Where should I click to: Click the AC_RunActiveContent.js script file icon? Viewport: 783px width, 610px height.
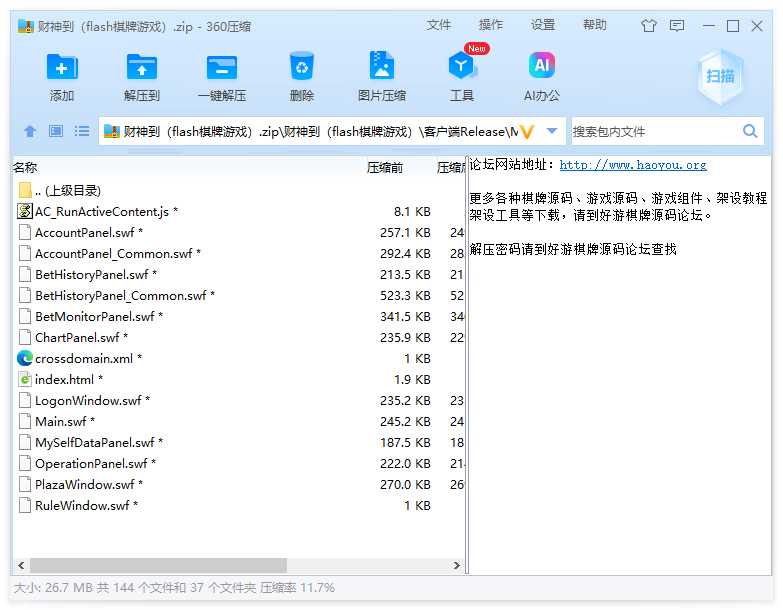pyautogui.click(x=24, y=211)
